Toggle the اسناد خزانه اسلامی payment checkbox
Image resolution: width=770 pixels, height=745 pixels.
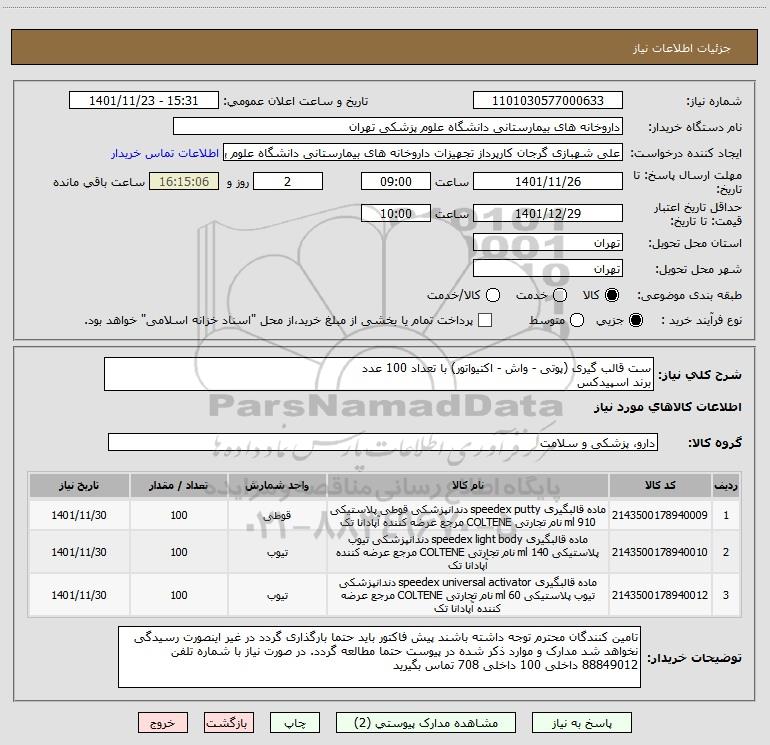coord(485,320)
